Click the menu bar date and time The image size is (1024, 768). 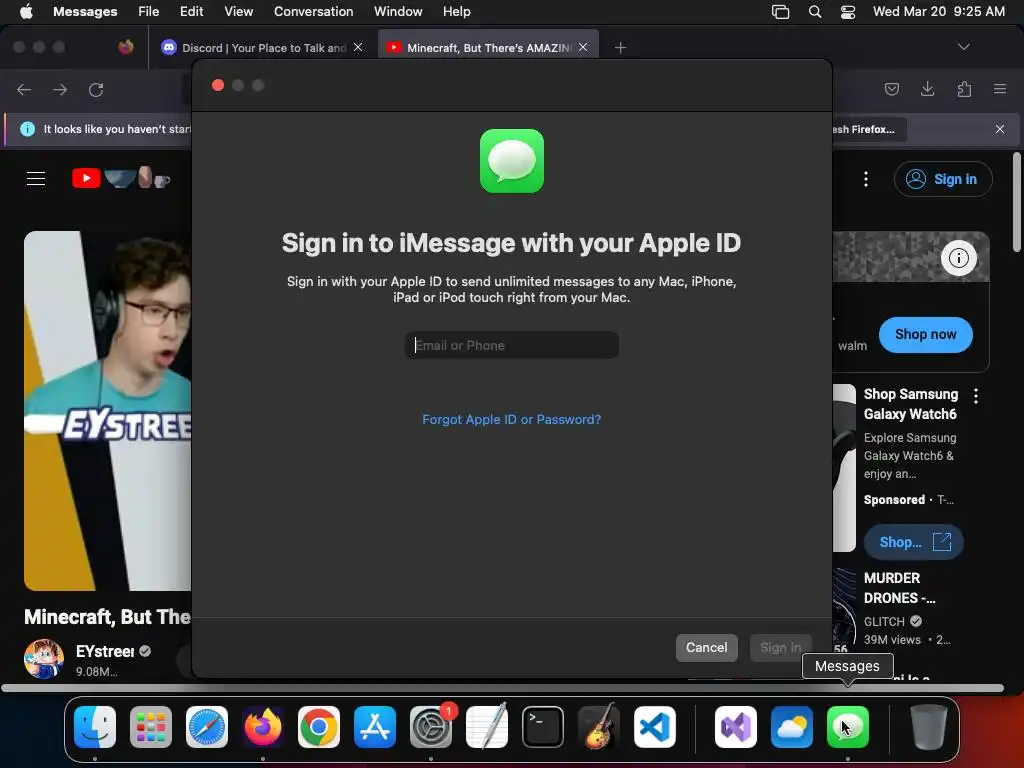(938, 12)
